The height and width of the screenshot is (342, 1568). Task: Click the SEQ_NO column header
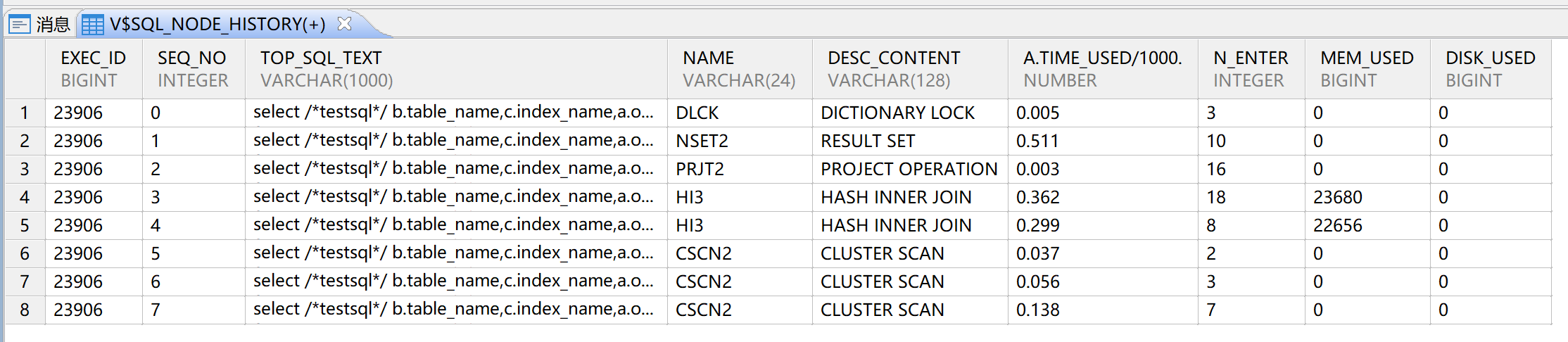coord(194,69)
